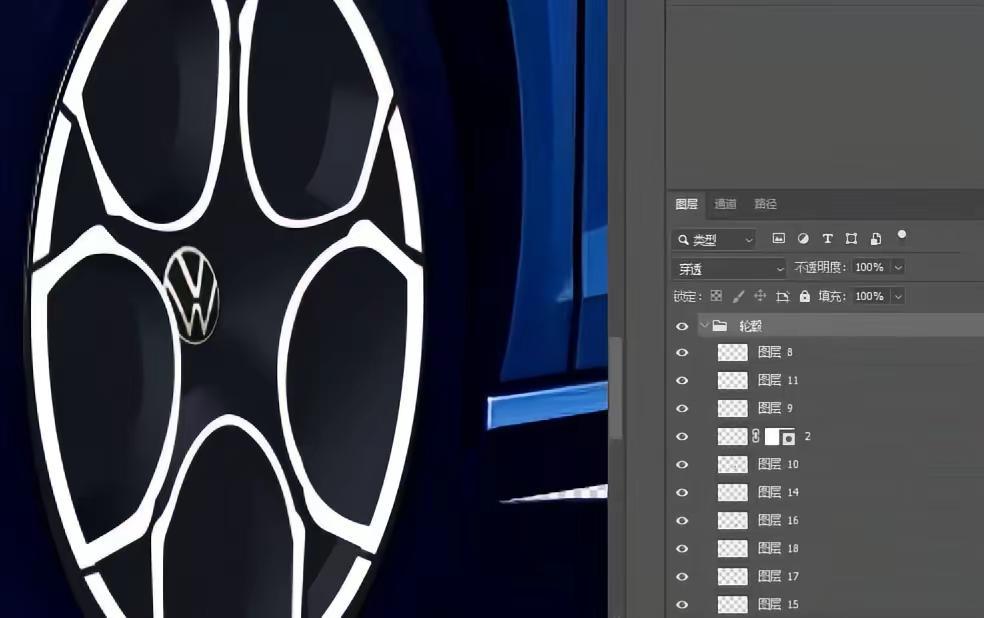The image size is (984, 618).
Task: Hide 图层 14 via eye icon
Action: 682,493
